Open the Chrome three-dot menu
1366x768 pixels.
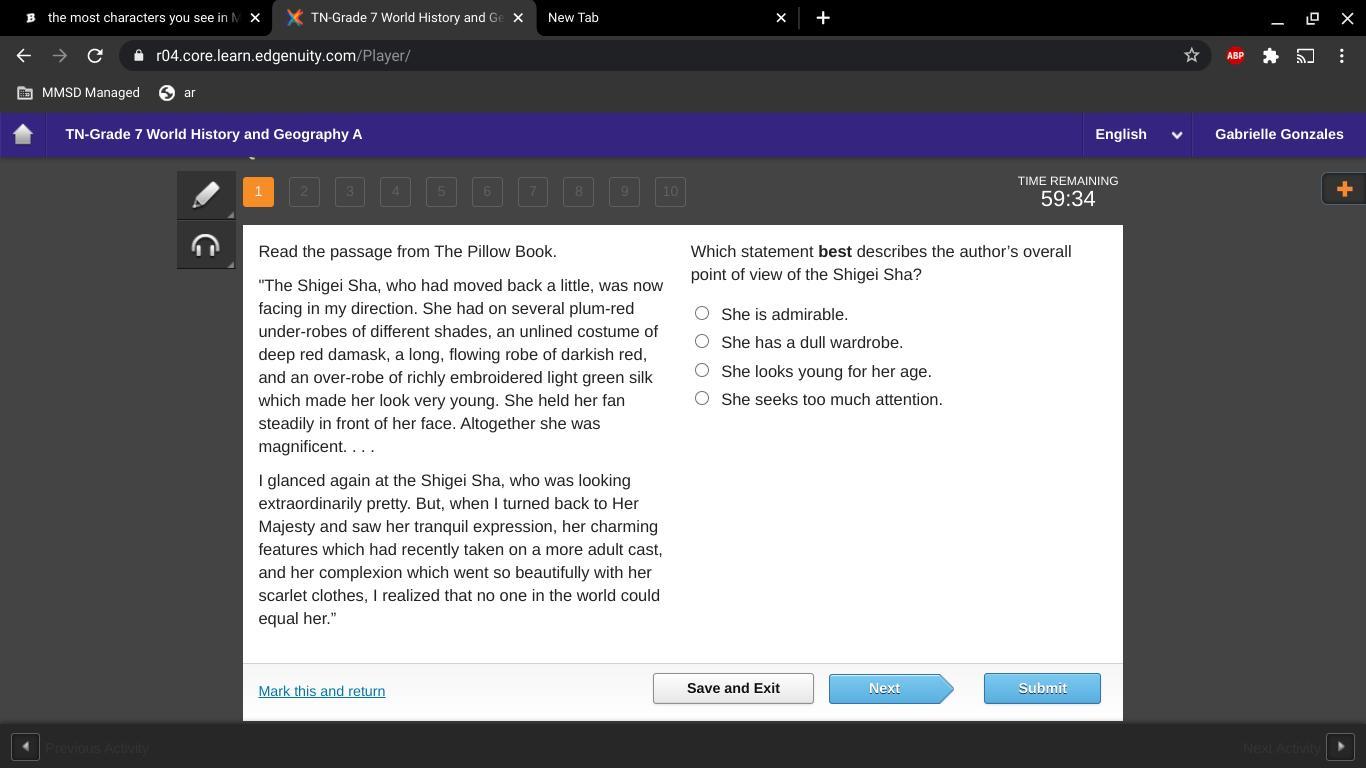[x=1341, y=56]
